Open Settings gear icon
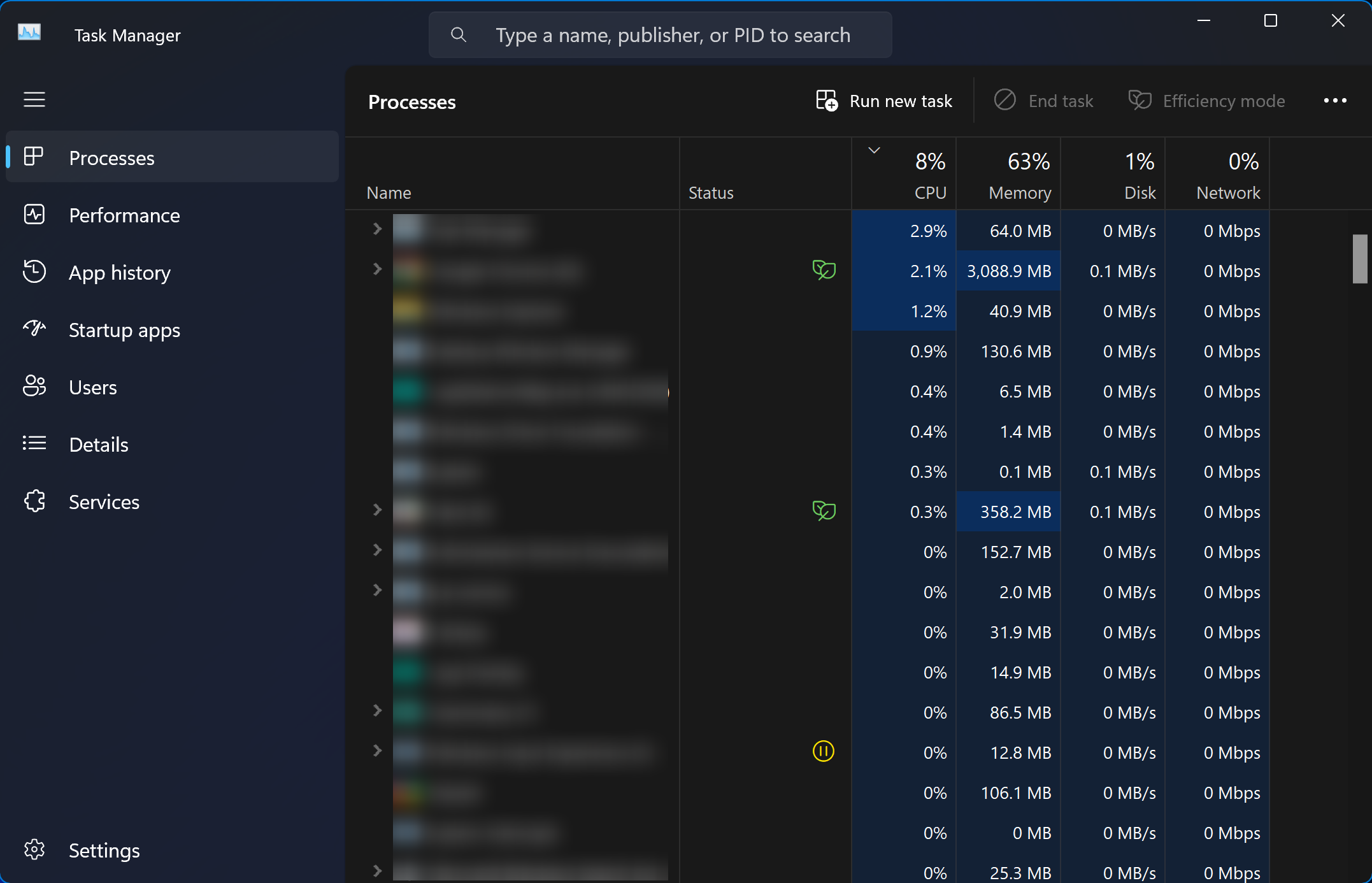1372x883 pixels. (34, 849)
